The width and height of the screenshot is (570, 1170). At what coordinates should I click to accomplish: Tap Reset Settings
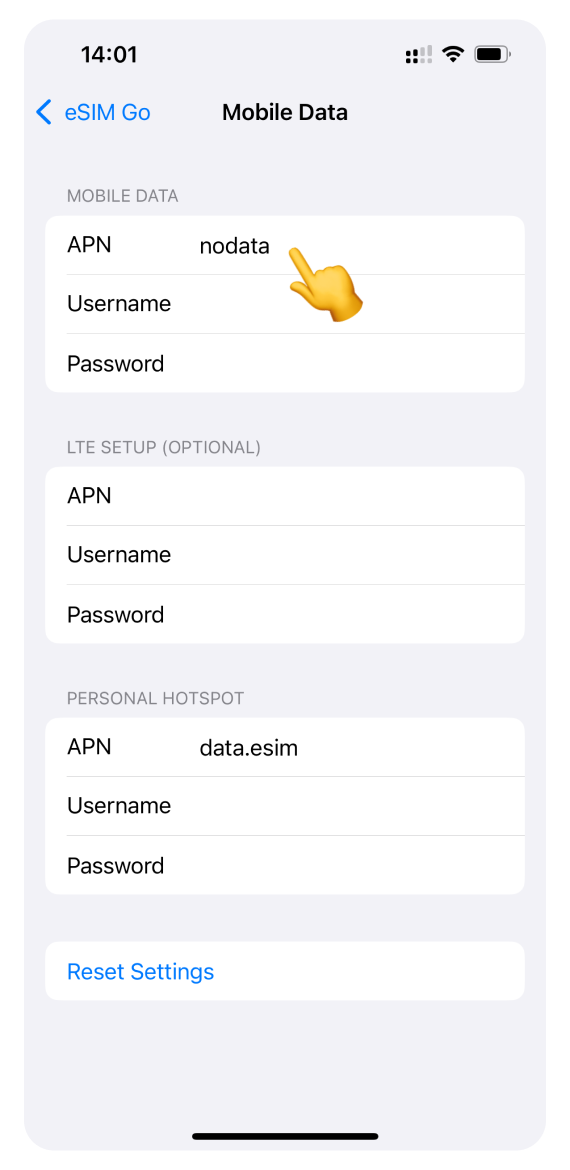(140, 972)
